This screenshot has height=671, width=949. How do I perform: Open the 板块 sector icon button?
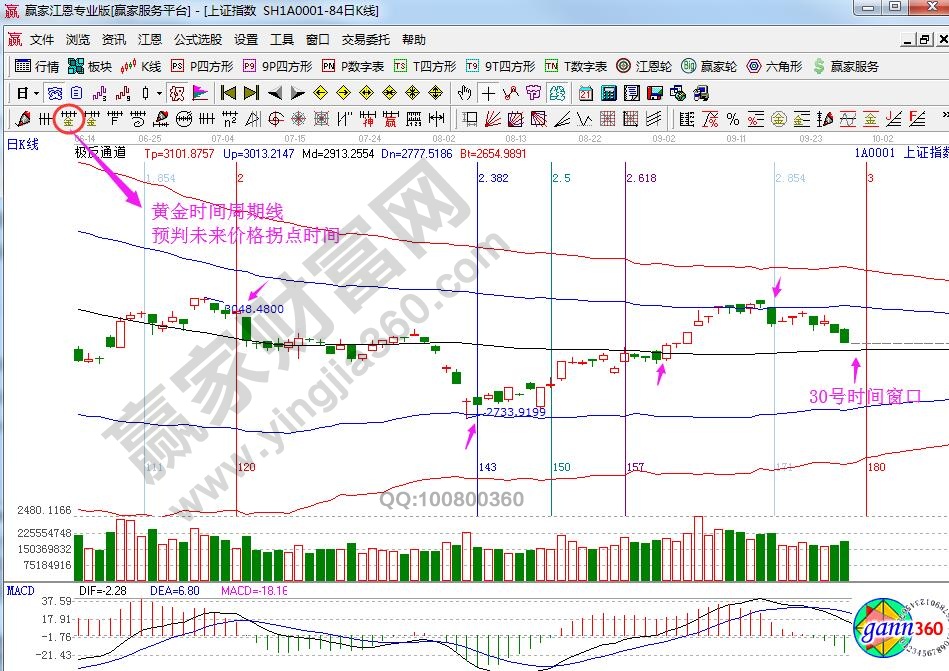pyautogui.click(x=89, y=66)
